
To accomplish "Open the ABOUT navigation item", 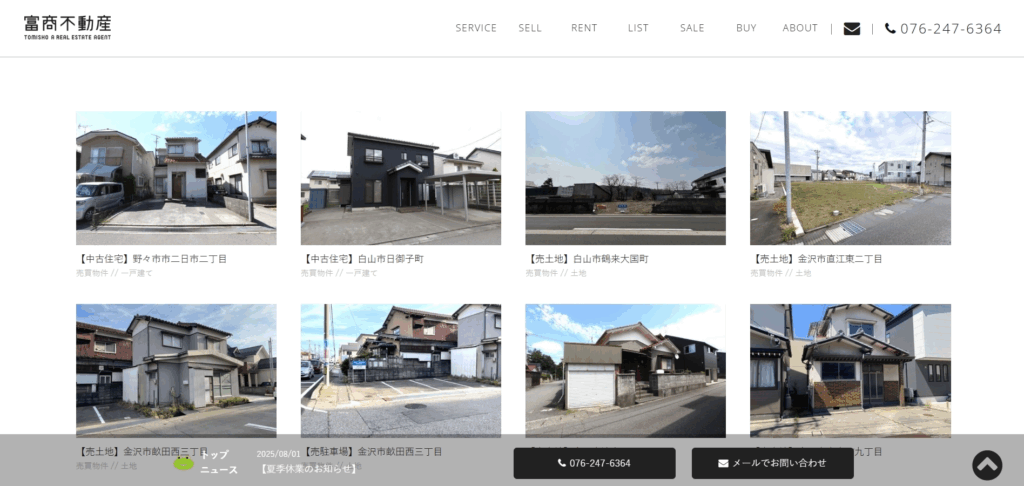I will pyautogui.click(x=800, y=28).
